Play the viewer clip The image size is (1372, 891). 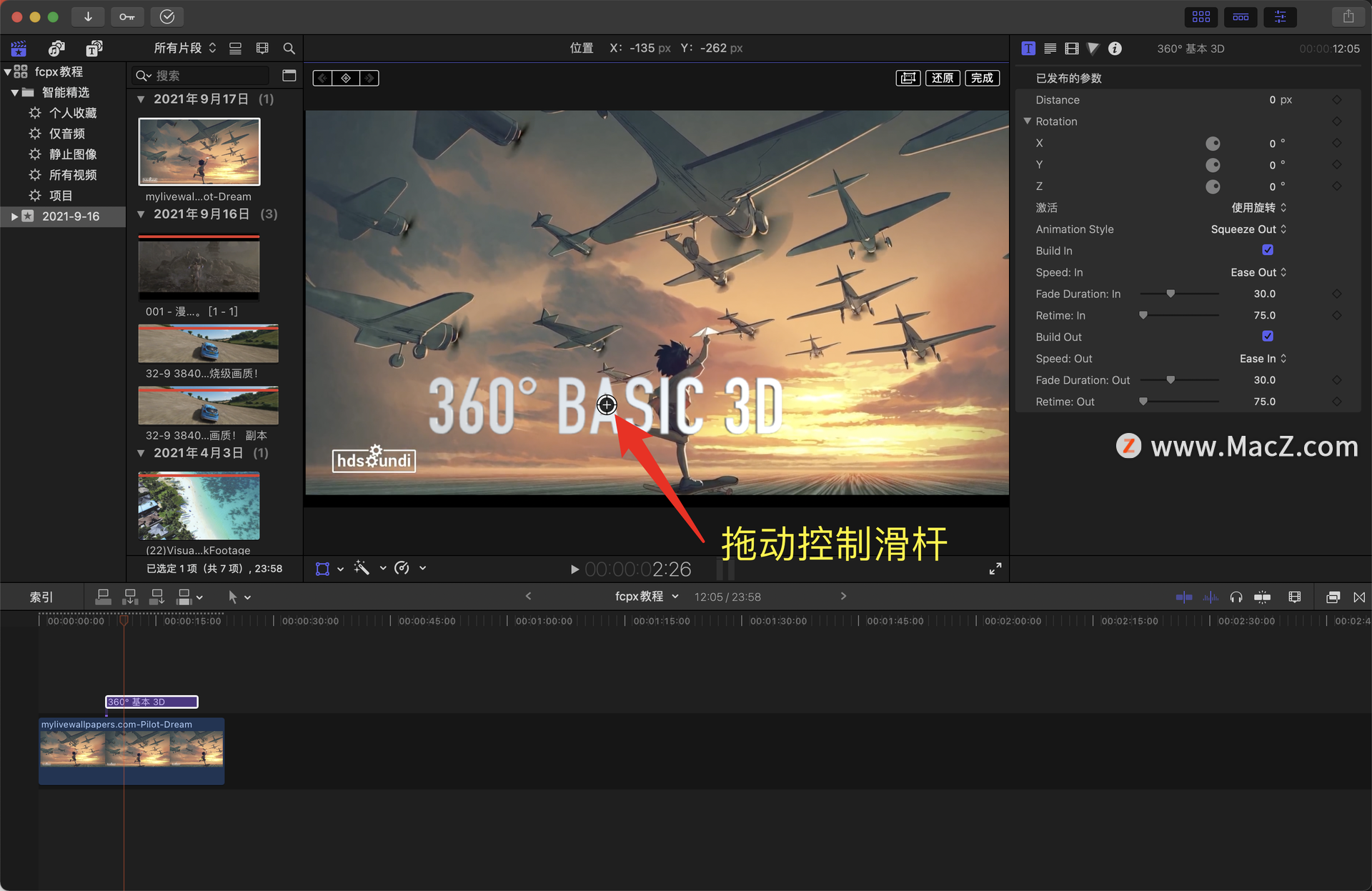pyautogui.click(x=575, y=569)
